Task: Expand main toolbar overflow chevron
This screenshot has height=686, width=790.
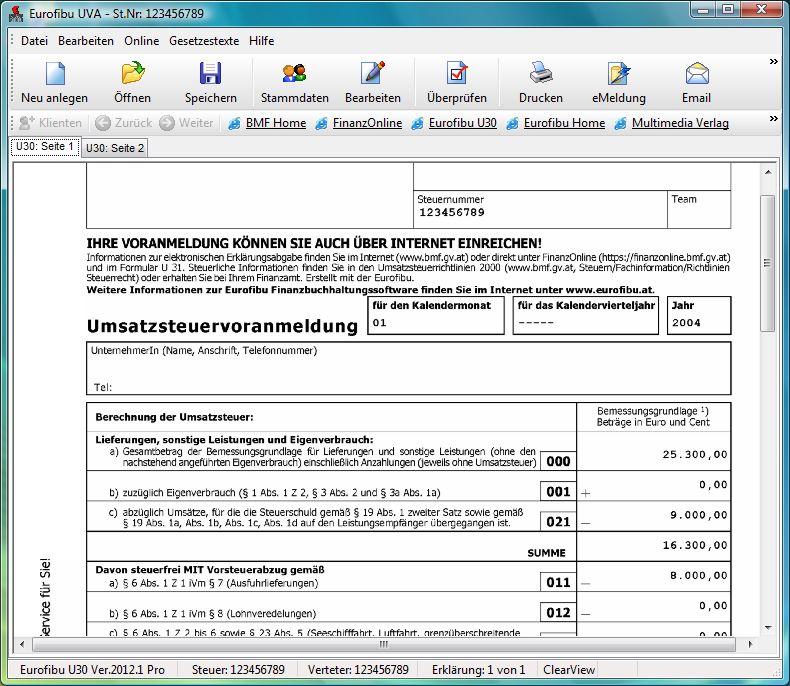Action: (x=774, y=61)
